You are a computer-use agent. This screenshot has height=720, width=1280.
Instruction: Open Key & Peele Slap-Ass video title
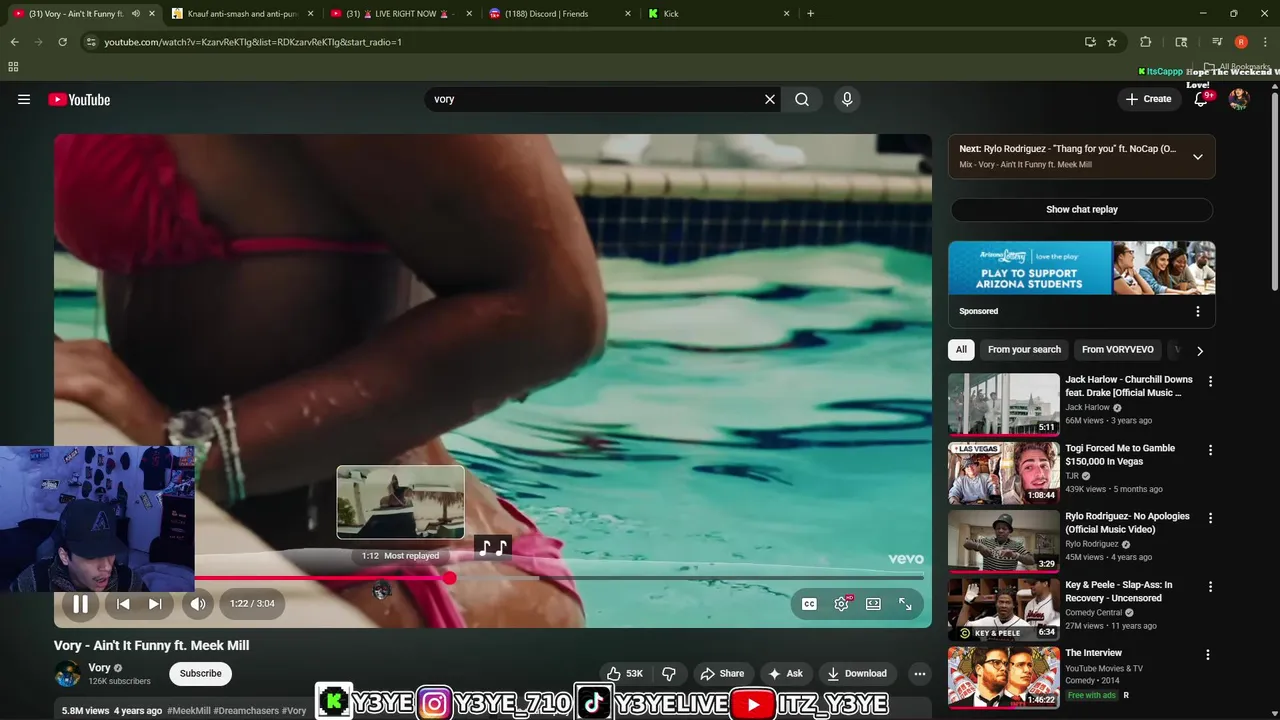1118,591
